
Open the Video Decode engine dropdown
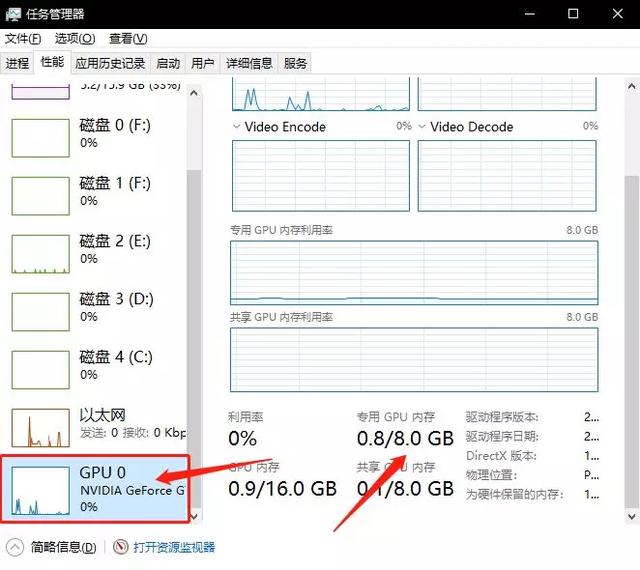(422, 127)
